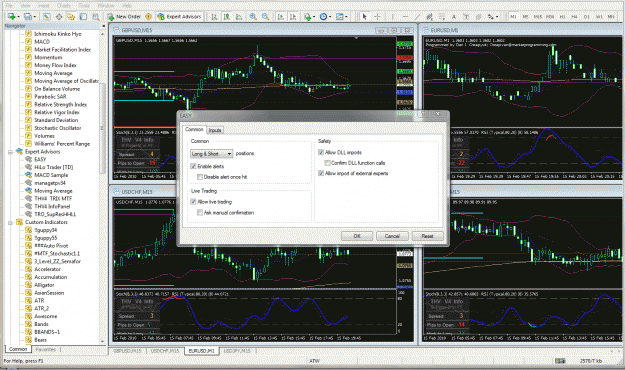Select the EASY expert advisor item

coord(40,159)
